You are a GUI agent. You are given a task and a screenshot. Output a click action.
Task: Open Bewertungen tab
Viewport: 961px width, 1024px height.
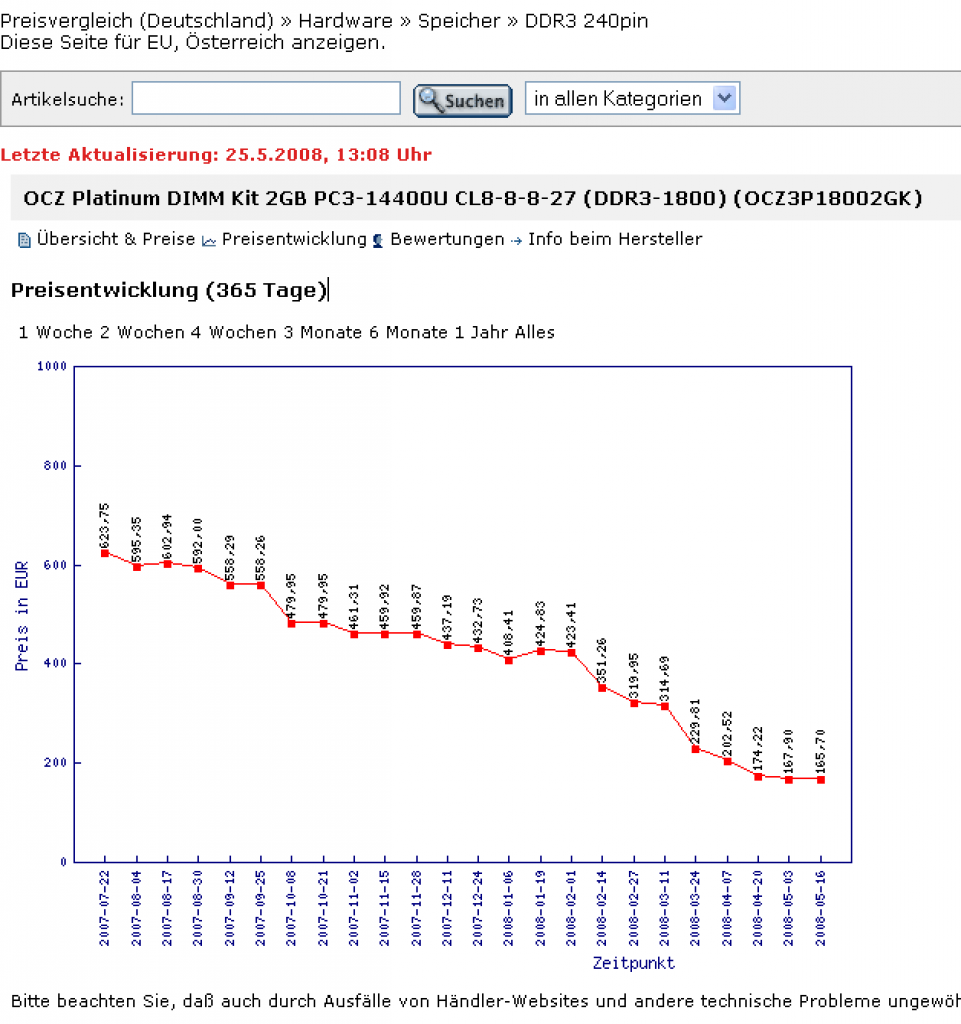click(x=447, y=239)
